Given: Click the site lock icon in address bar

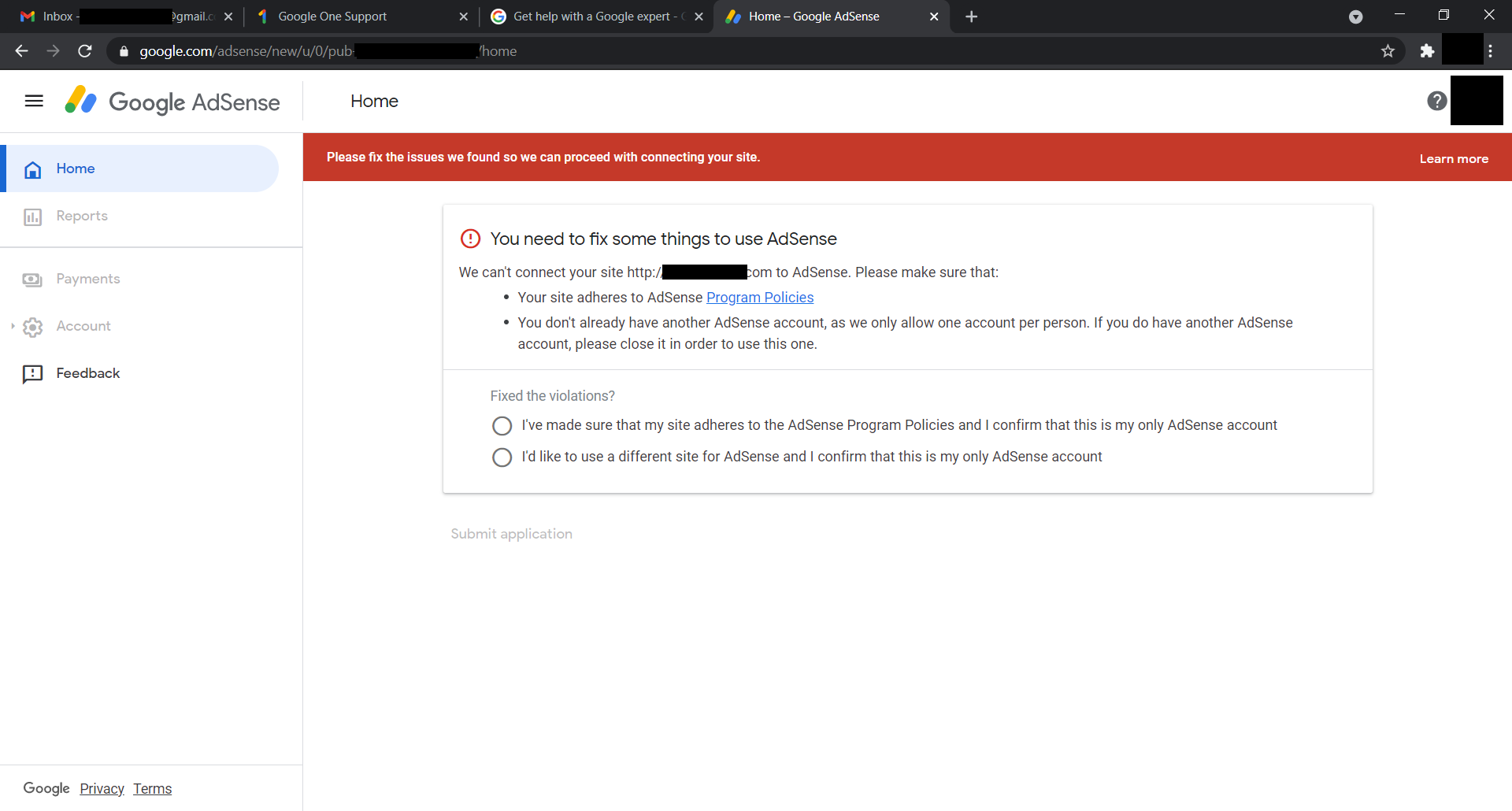Looking at the screenshot, I should pos(124,51).
